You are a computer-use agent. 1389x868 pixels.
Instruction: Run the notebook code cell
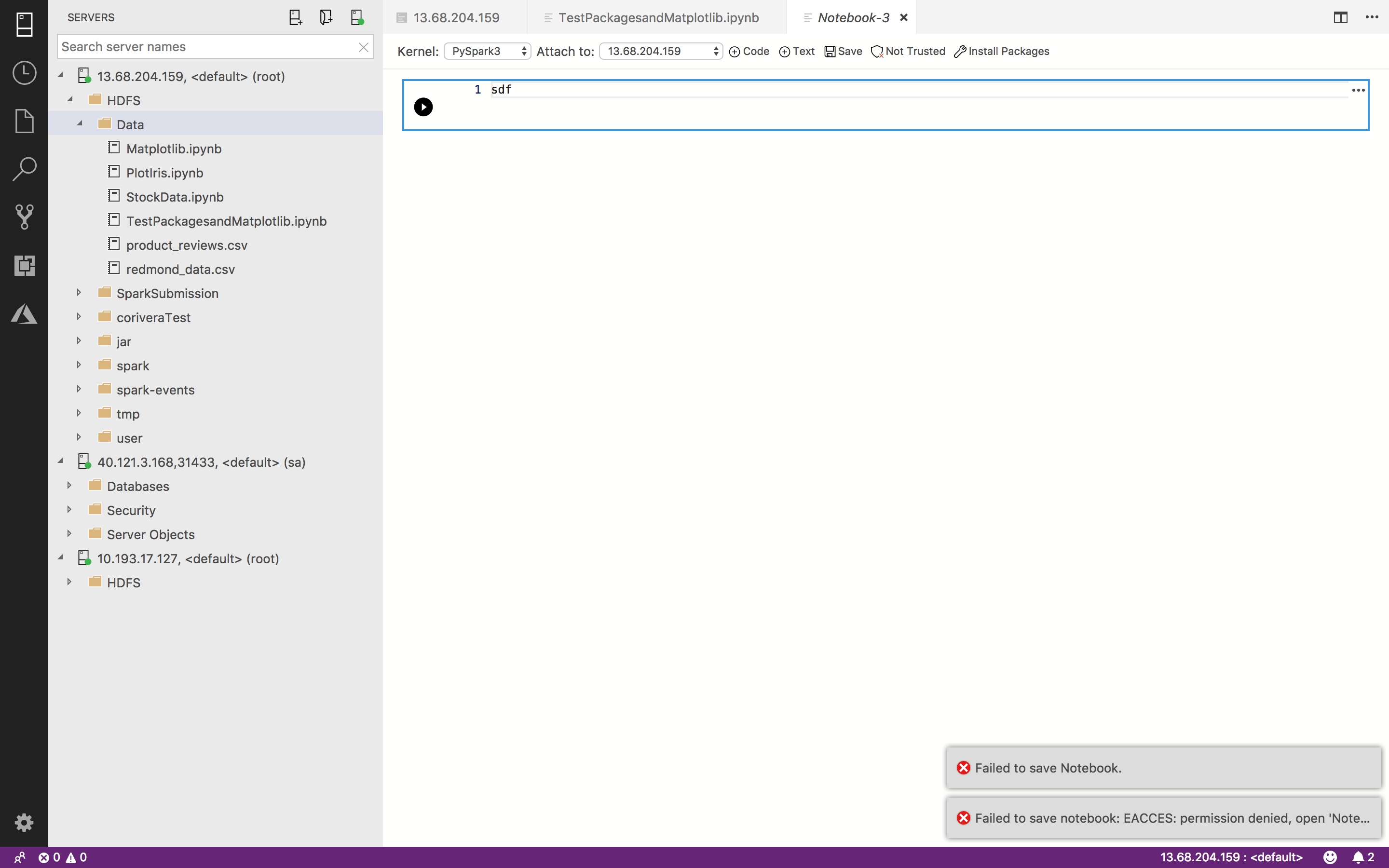[423, 107]
